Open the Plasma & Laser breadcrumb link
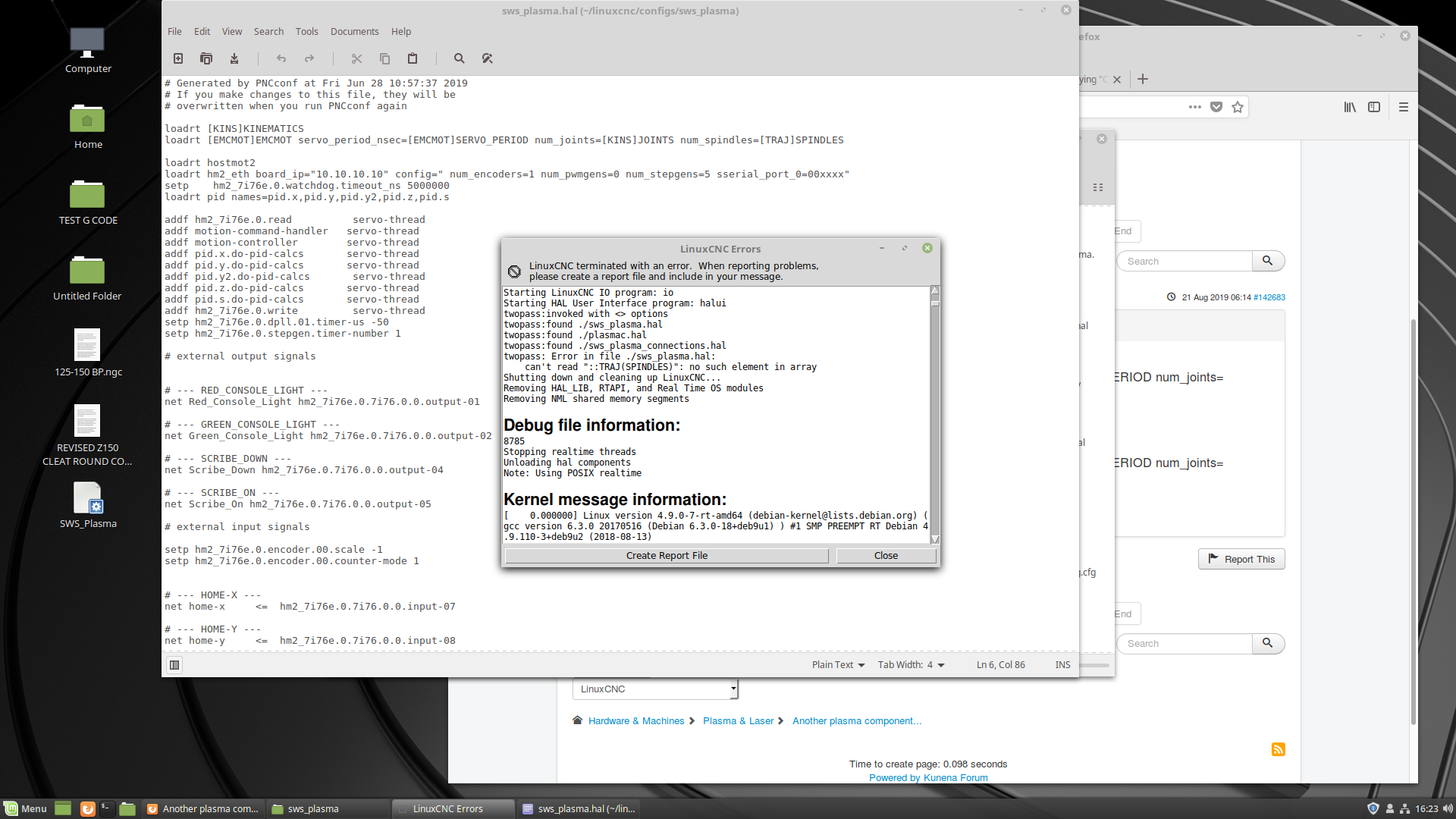This screenshot has width=1456, height=819. (x=738, y=721)
